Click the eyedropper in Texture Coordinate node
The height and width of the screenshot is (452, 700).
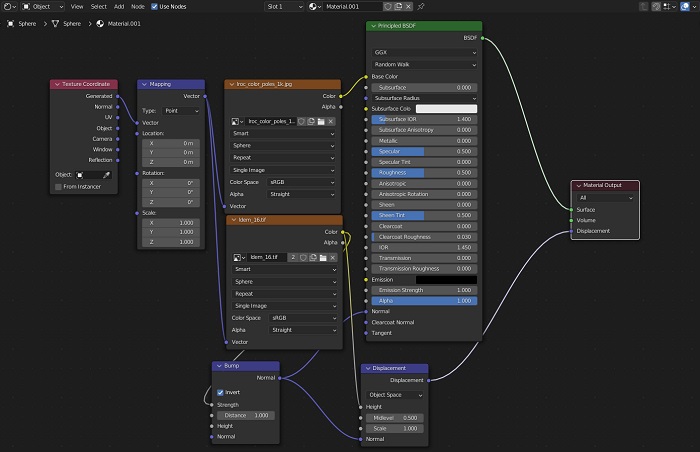(x=106, y=174)
